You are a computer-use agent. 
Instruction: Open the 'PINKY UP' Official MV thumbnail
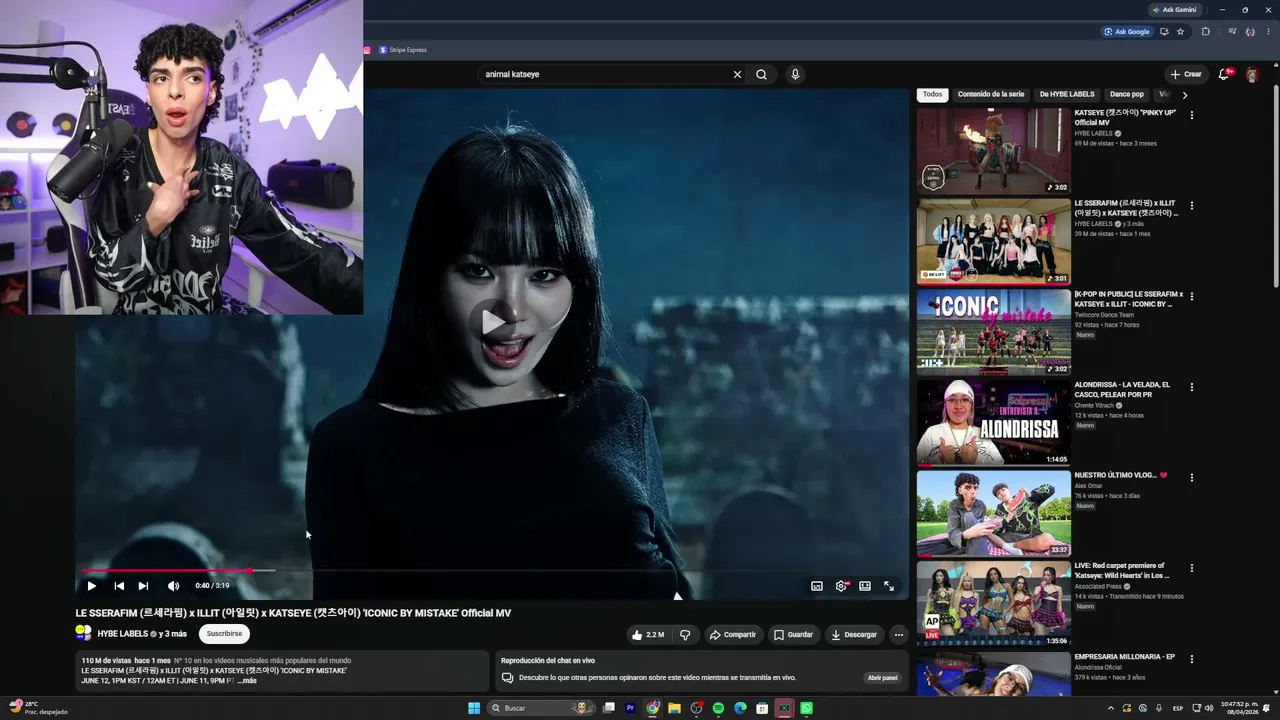993,150
